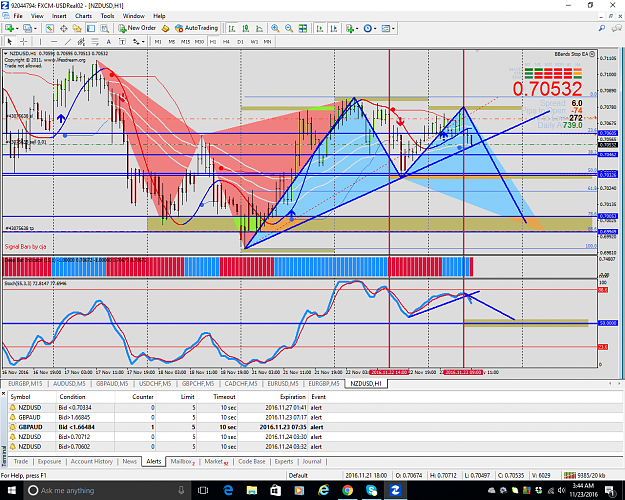
Task: Switch timeframe to D1
Action: 240,41
